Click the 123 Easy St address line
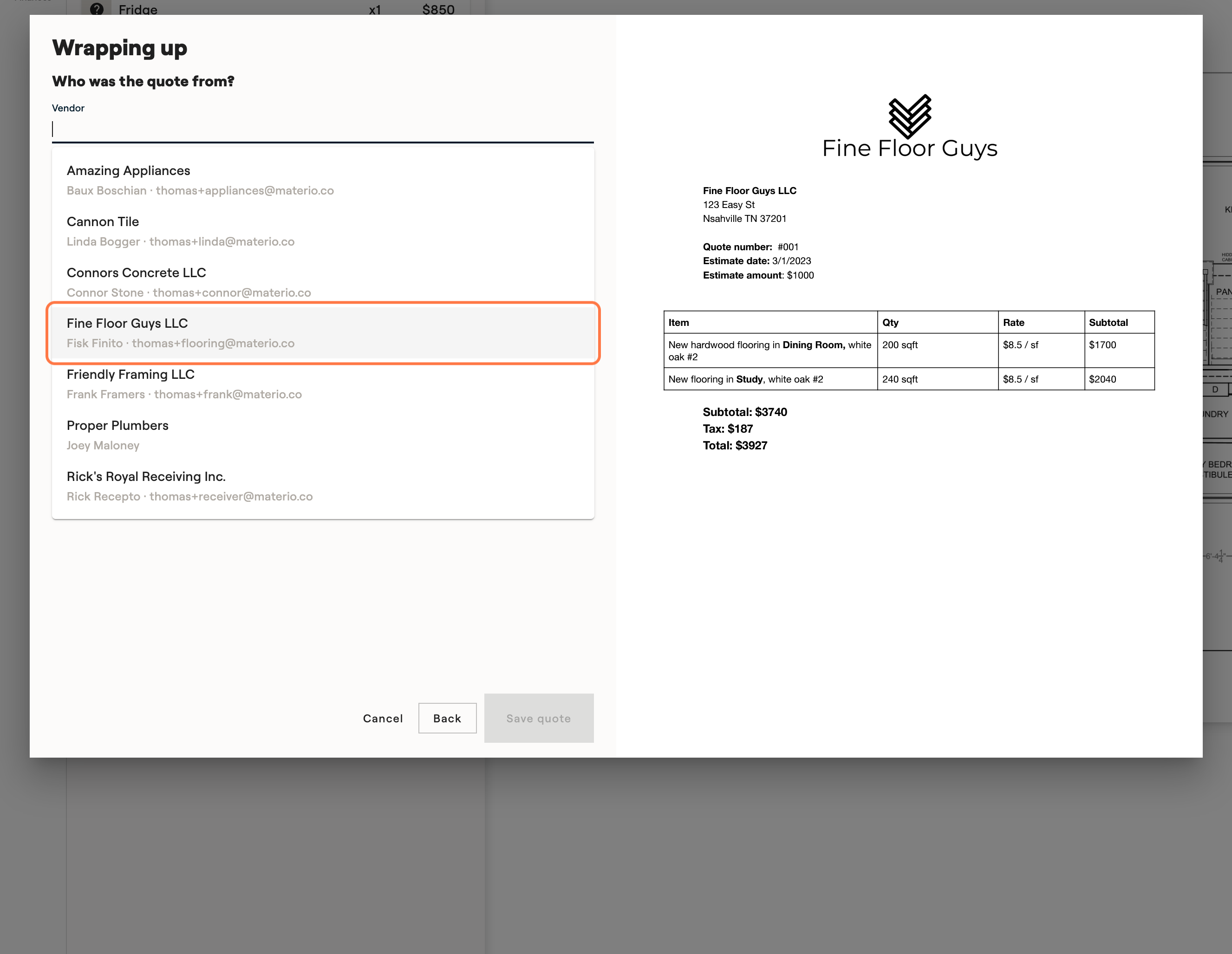Screen dimensions: 1232x954 click(729, 205)
